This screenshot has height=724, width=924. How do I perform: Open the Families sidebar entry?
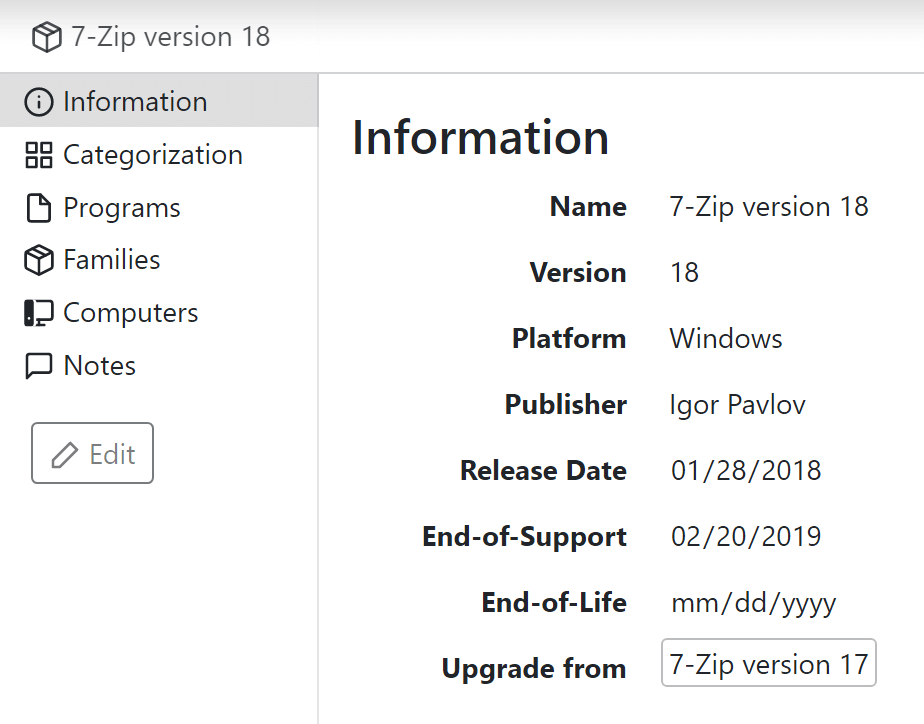pos(111,259)
